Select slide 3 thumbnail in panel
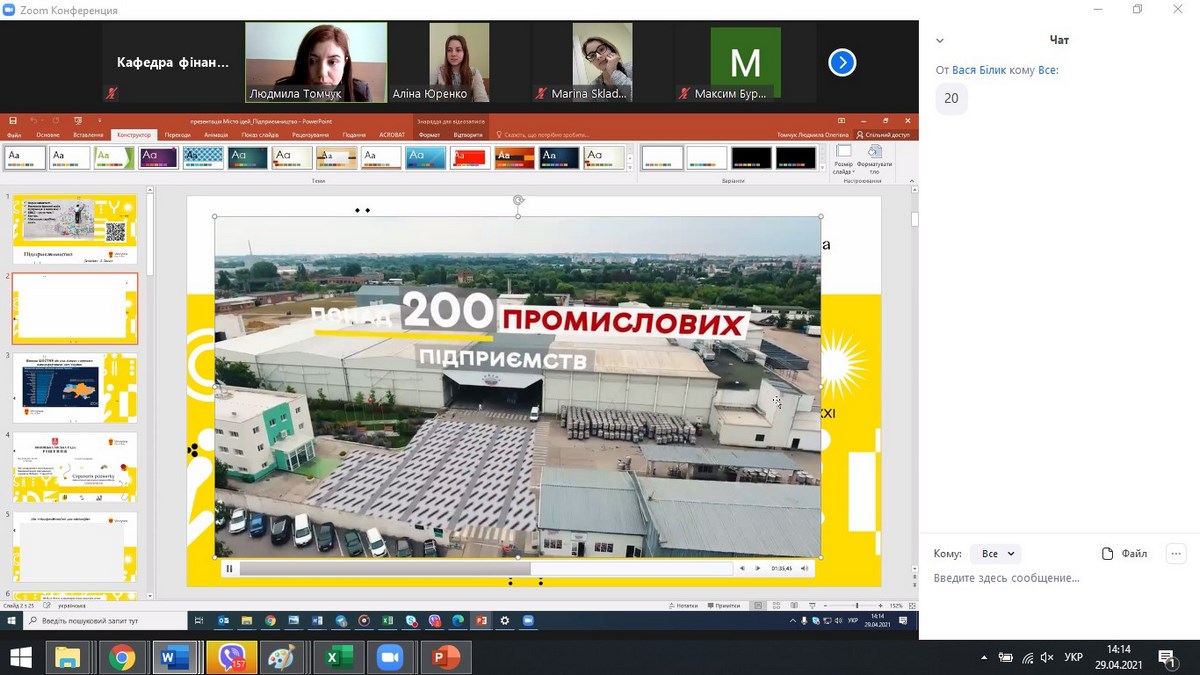The image size is (1200, 675). click(75, 388)
